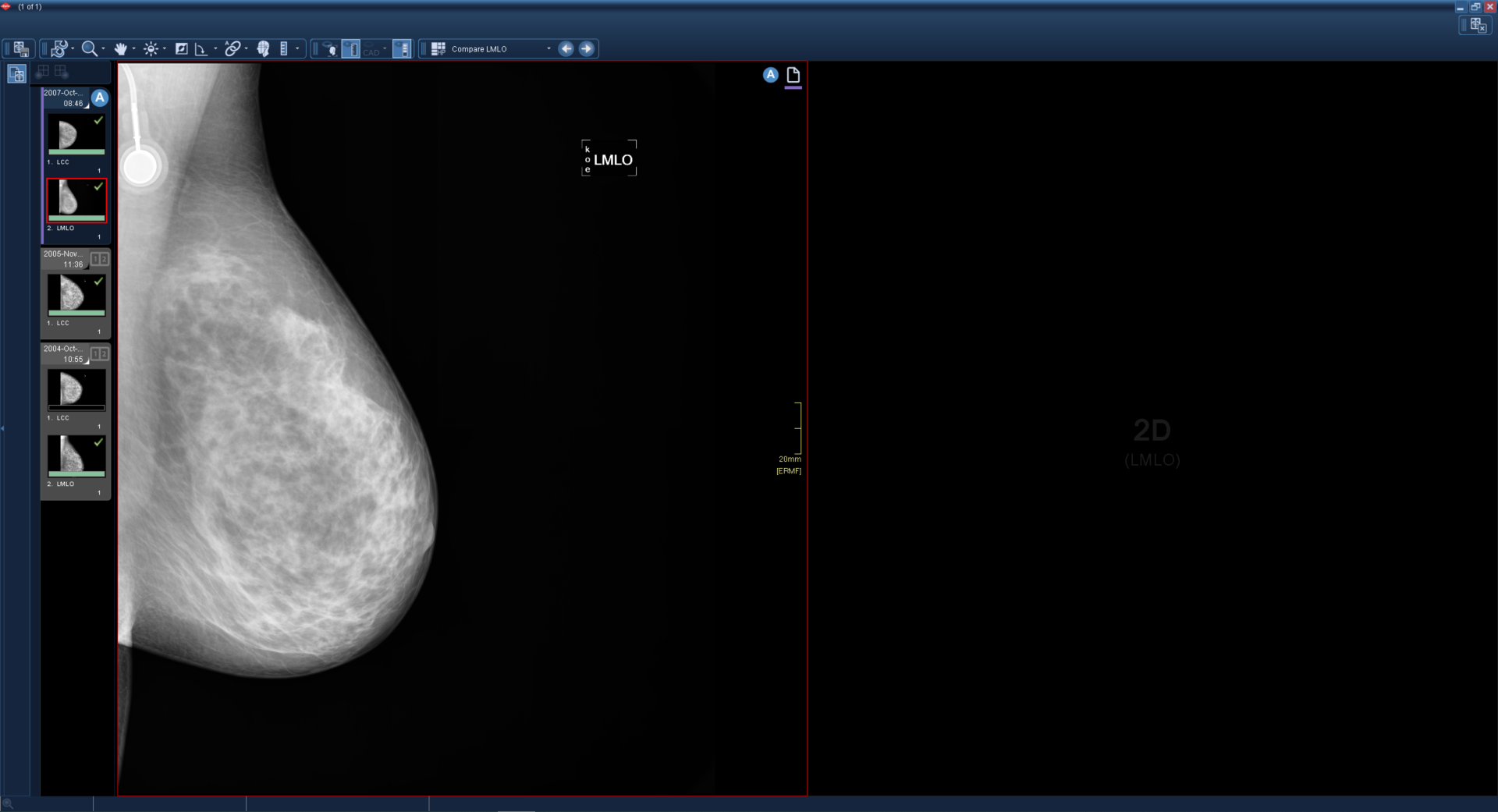Screen dimensions: 1498x812
Task: Click the link annotation tool icon
Action: [x=232, y=49]
